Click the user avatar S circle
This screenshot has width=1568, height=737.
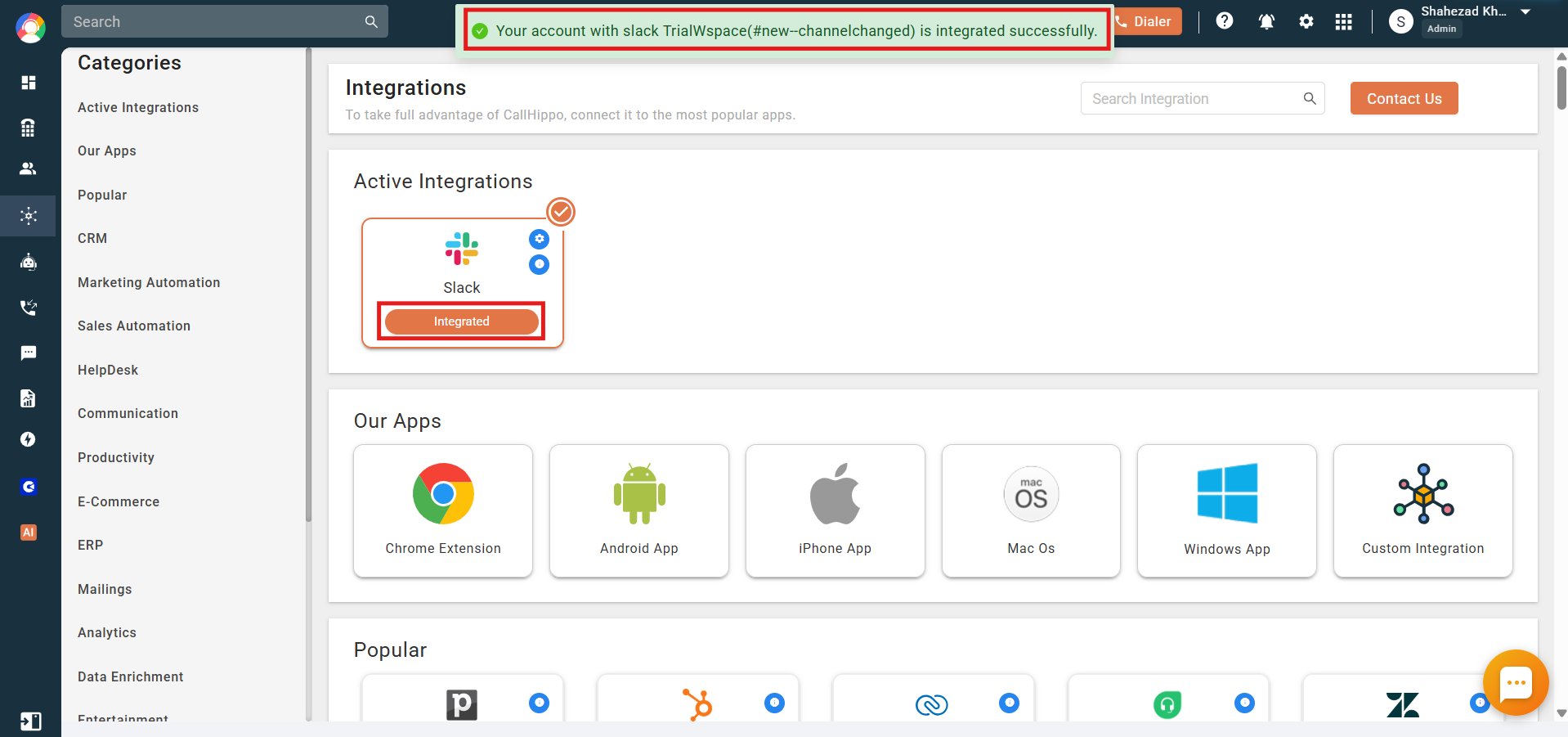tap(1400, 22)
